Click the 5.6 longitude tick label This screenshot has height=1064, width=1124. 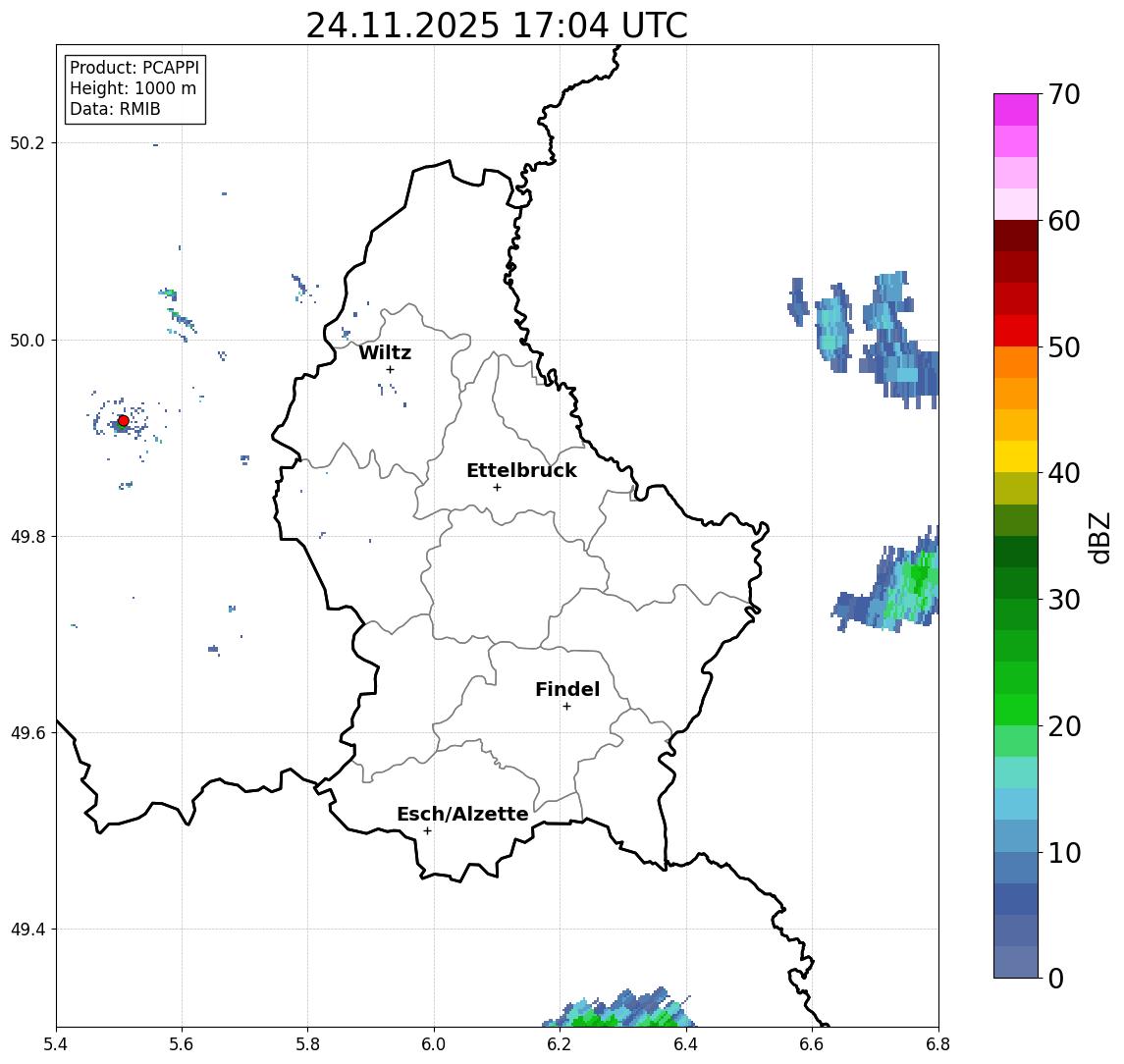(x=182, y=1044)
